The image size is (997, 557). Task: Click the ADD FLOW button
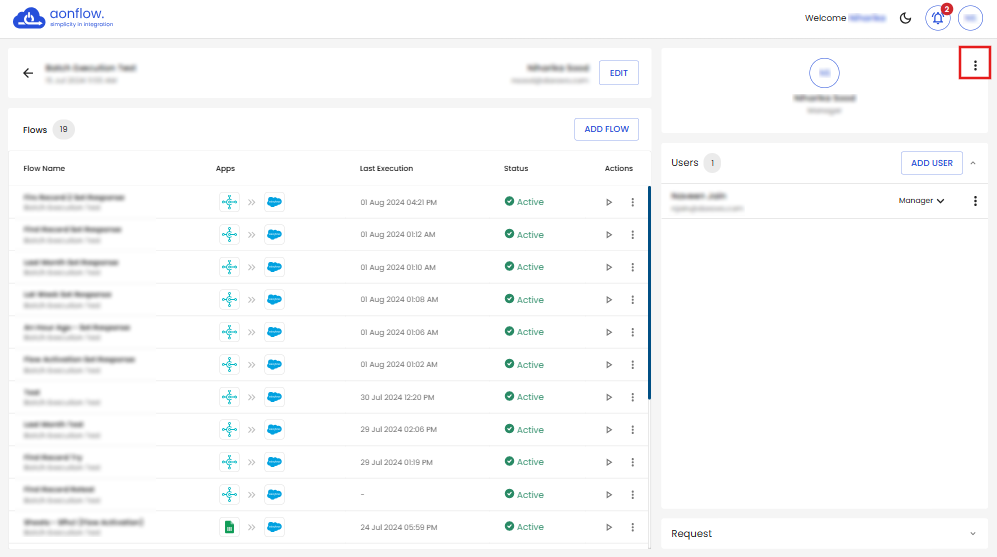[x=606, y=129]
